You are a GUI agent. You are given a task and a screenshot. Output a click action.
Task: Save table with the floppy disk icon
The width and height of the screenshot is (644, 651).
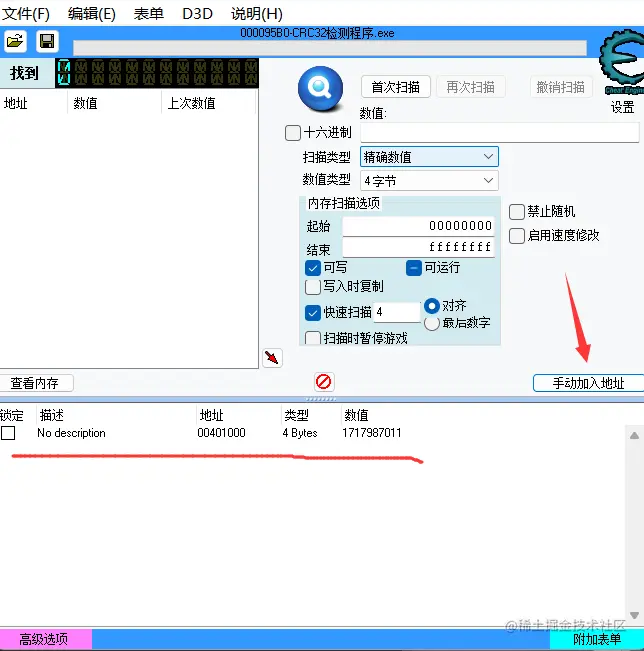click(x=47, y=41)
